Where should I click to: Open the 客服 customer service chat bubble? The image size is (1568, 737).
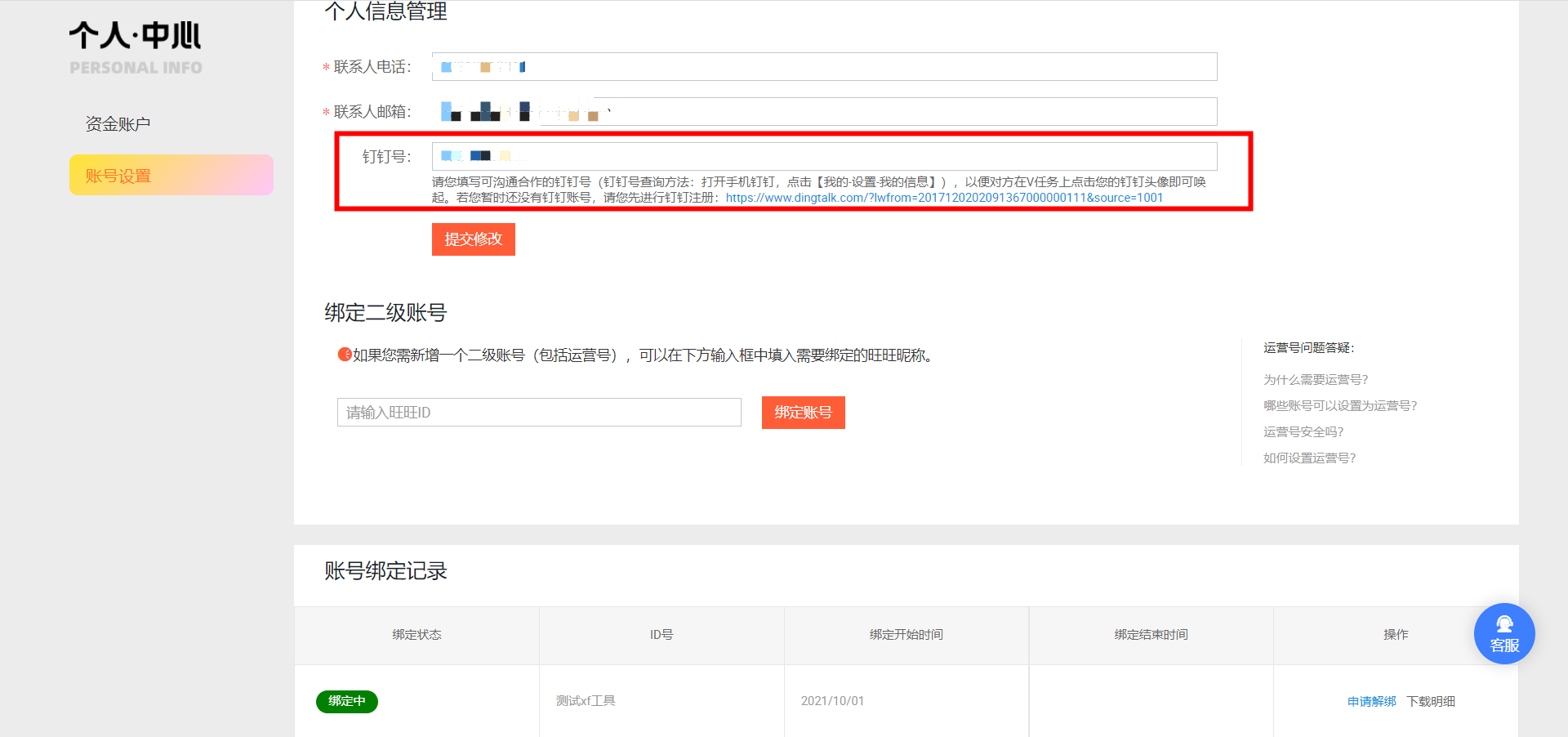[1504, 633]
